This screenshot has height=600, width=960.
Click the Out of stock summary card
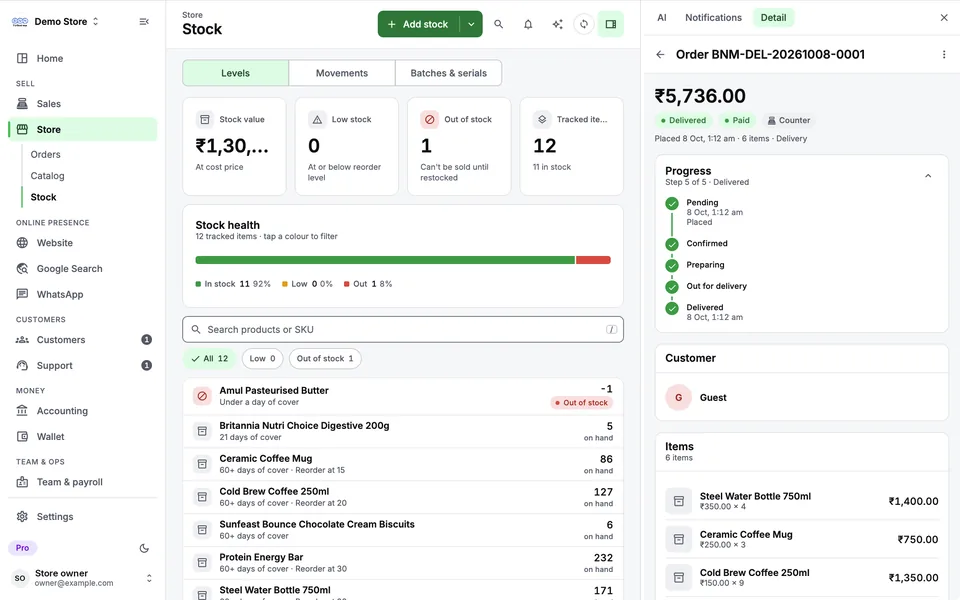coord(459,146)
